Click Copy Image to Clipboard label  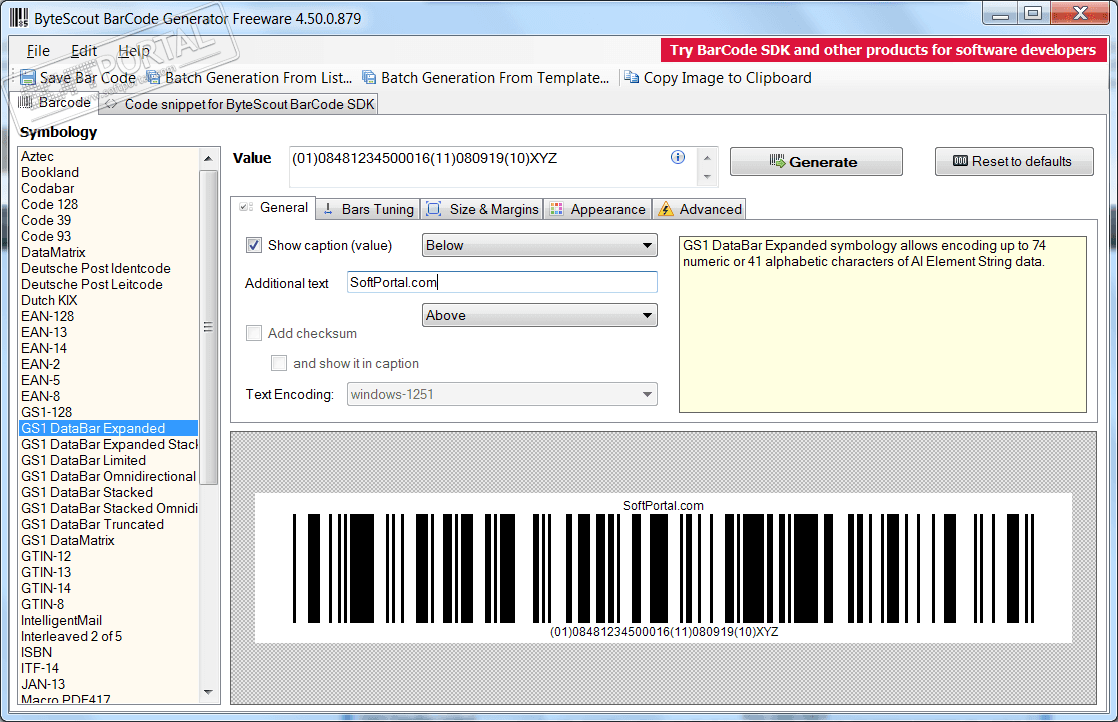[x=727, y=78]
